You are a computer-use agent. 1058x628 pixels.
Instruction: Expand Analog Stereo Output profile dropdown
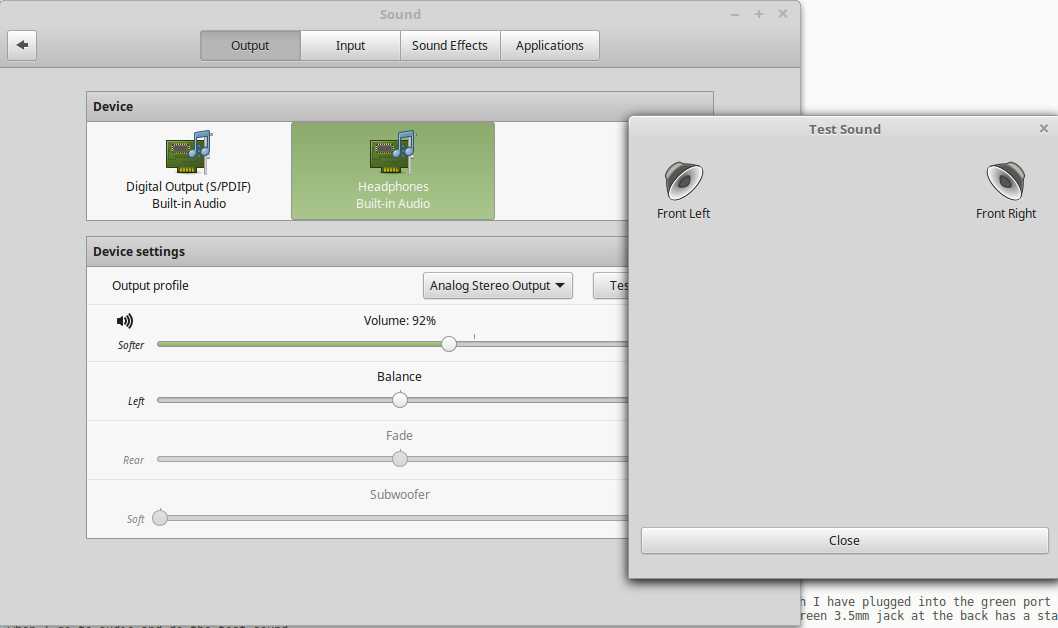coord(498,285)
